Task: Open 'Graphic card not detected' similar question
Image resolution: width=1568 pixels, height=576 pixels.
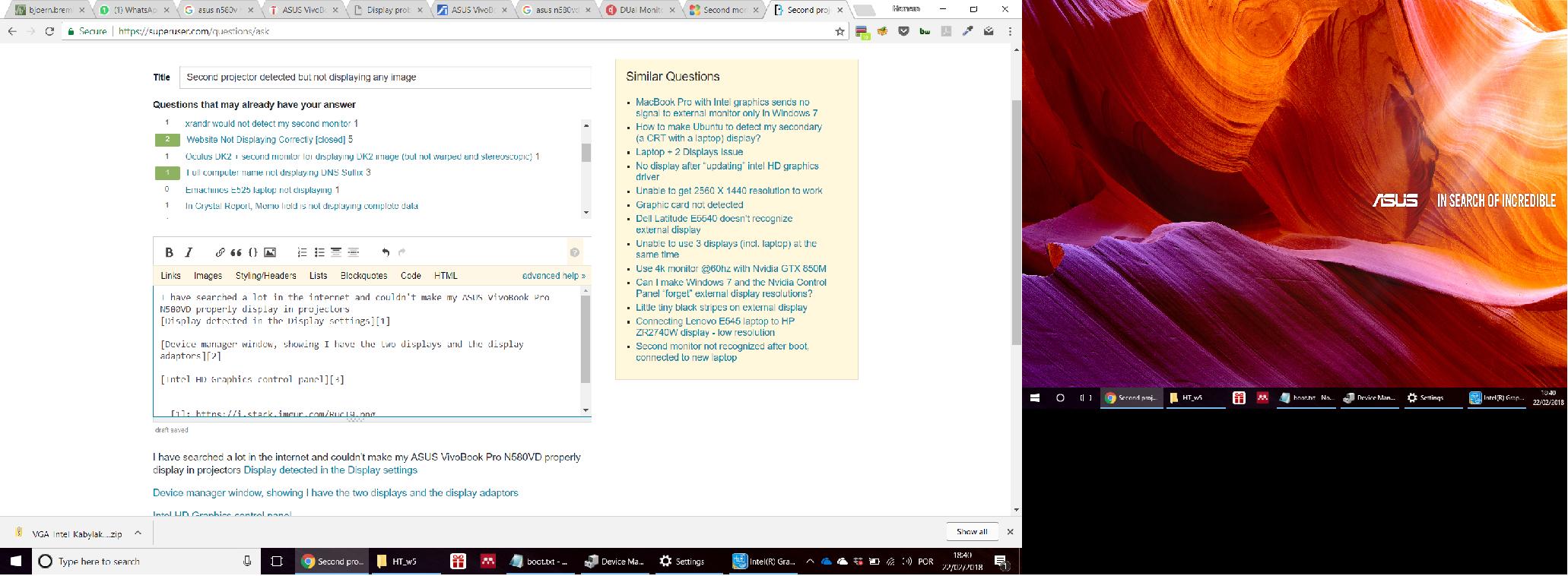Action: tap(689, 204)
